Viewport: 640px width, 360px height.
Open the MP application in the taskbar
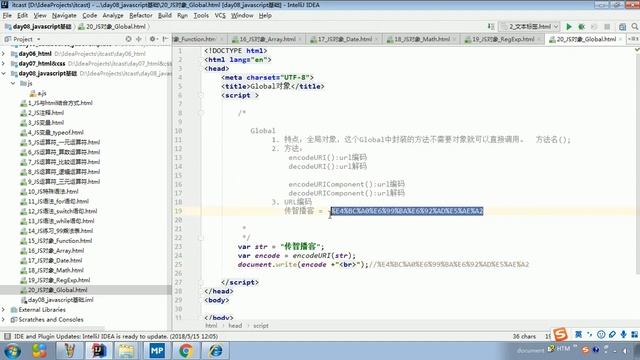click(x=157, y=351)
